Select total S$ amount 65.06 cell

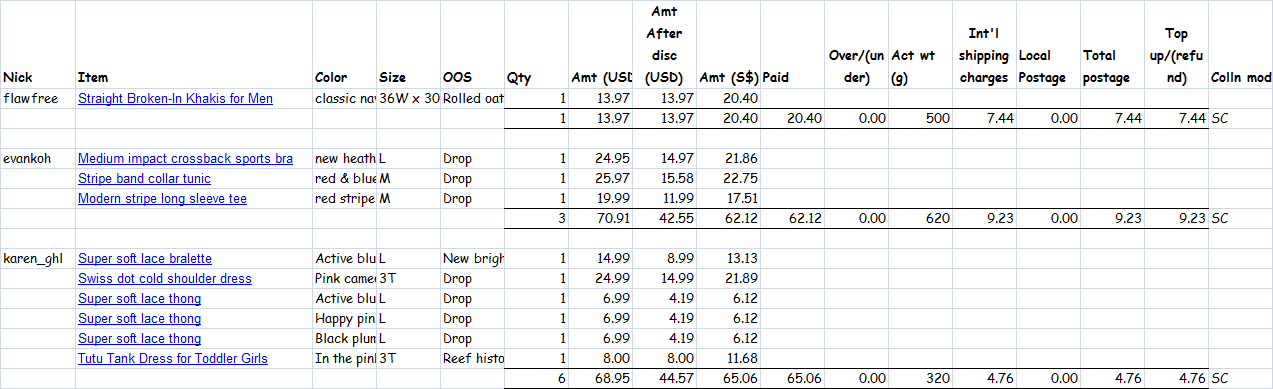click(x=729, y=378)
